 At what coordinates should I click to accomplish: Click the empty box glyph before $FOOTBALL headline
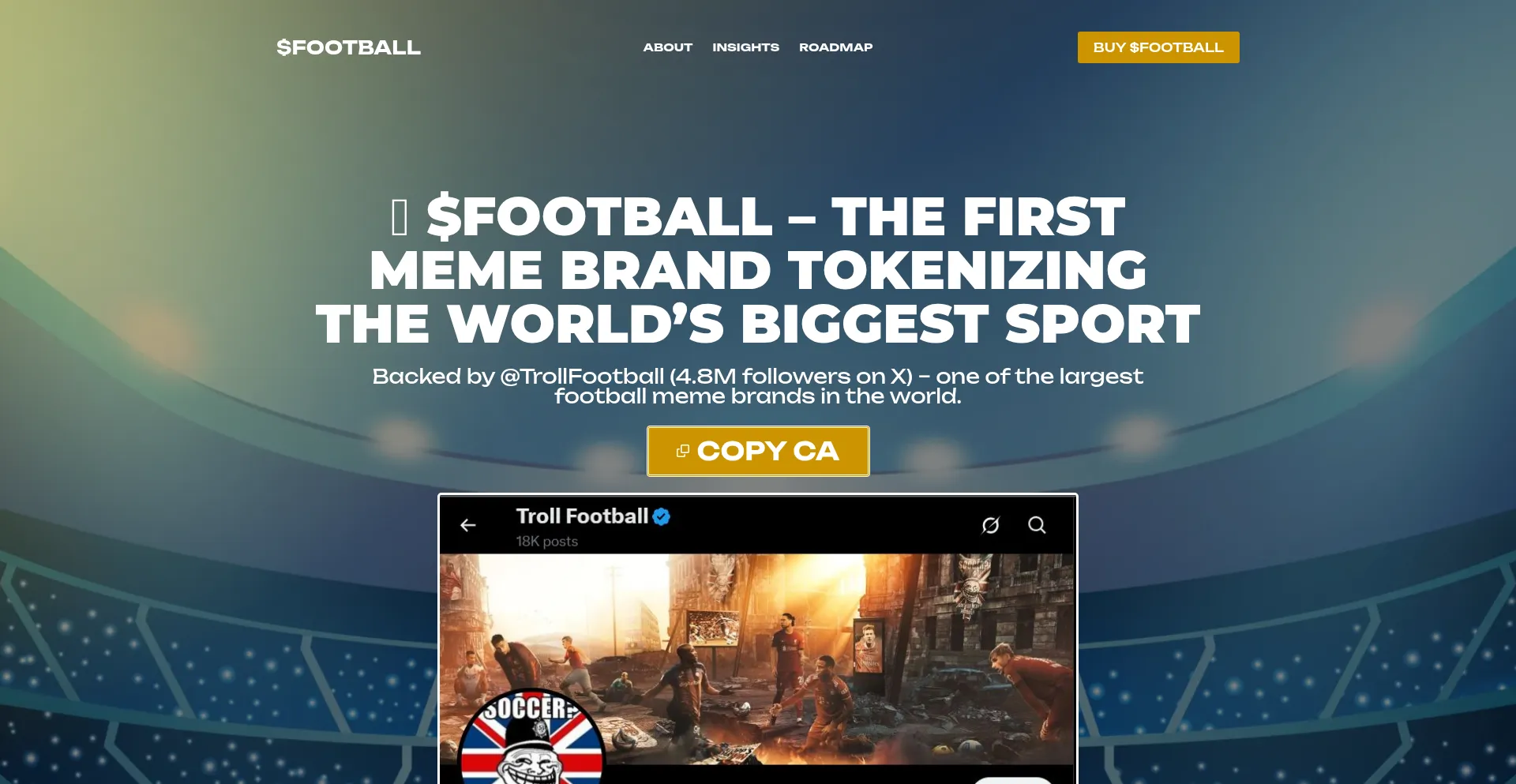tap(400, 217)
